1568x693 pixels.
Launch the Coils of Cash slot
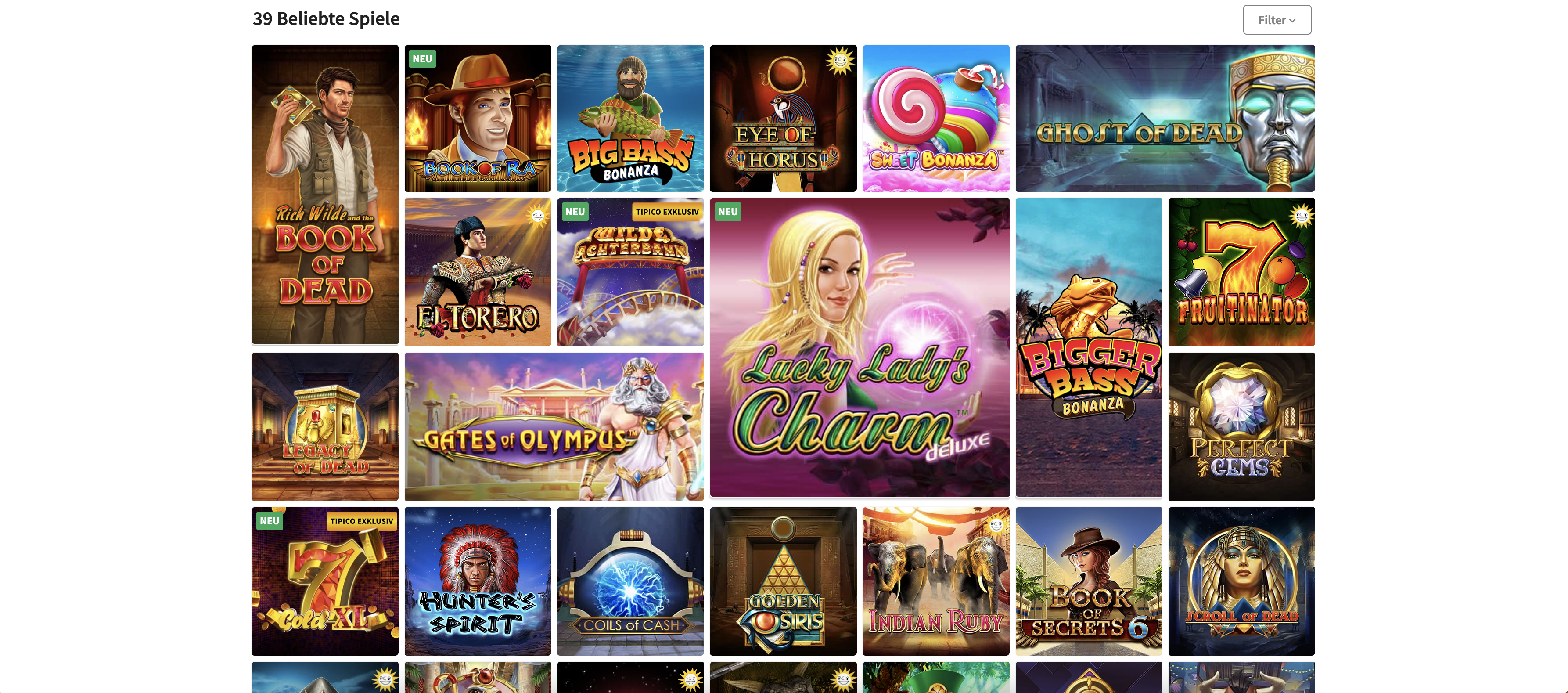[631, 581]
